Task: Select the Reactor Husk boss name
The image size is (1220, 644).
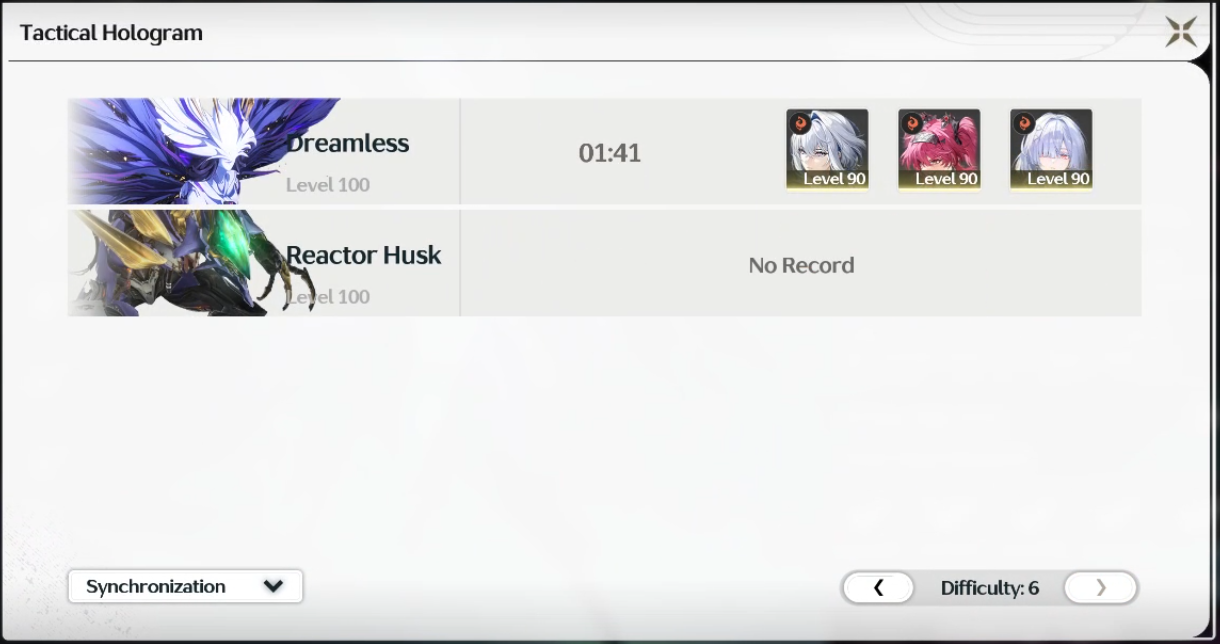Action: tap(364, 255)
